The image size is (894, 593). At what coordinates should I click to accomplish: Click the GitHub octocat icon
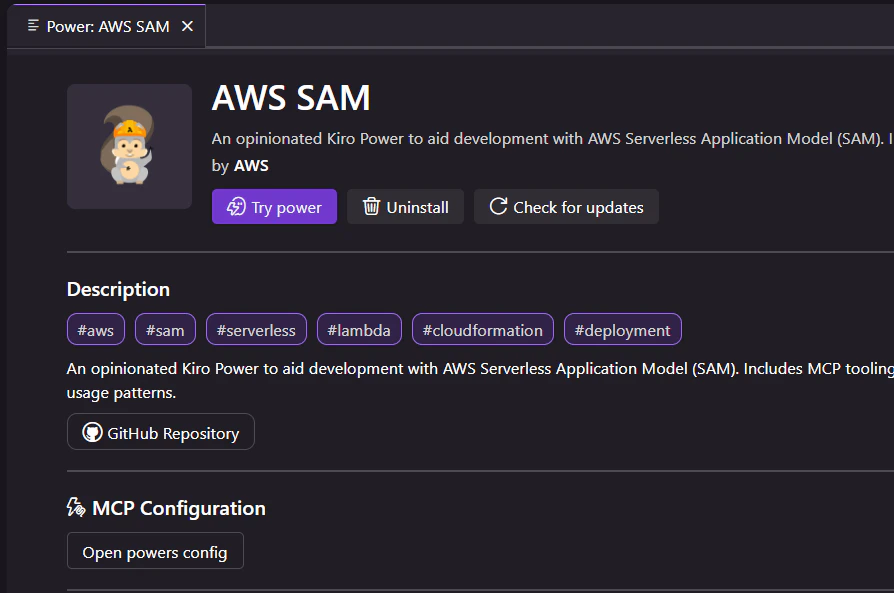[92, 432]
